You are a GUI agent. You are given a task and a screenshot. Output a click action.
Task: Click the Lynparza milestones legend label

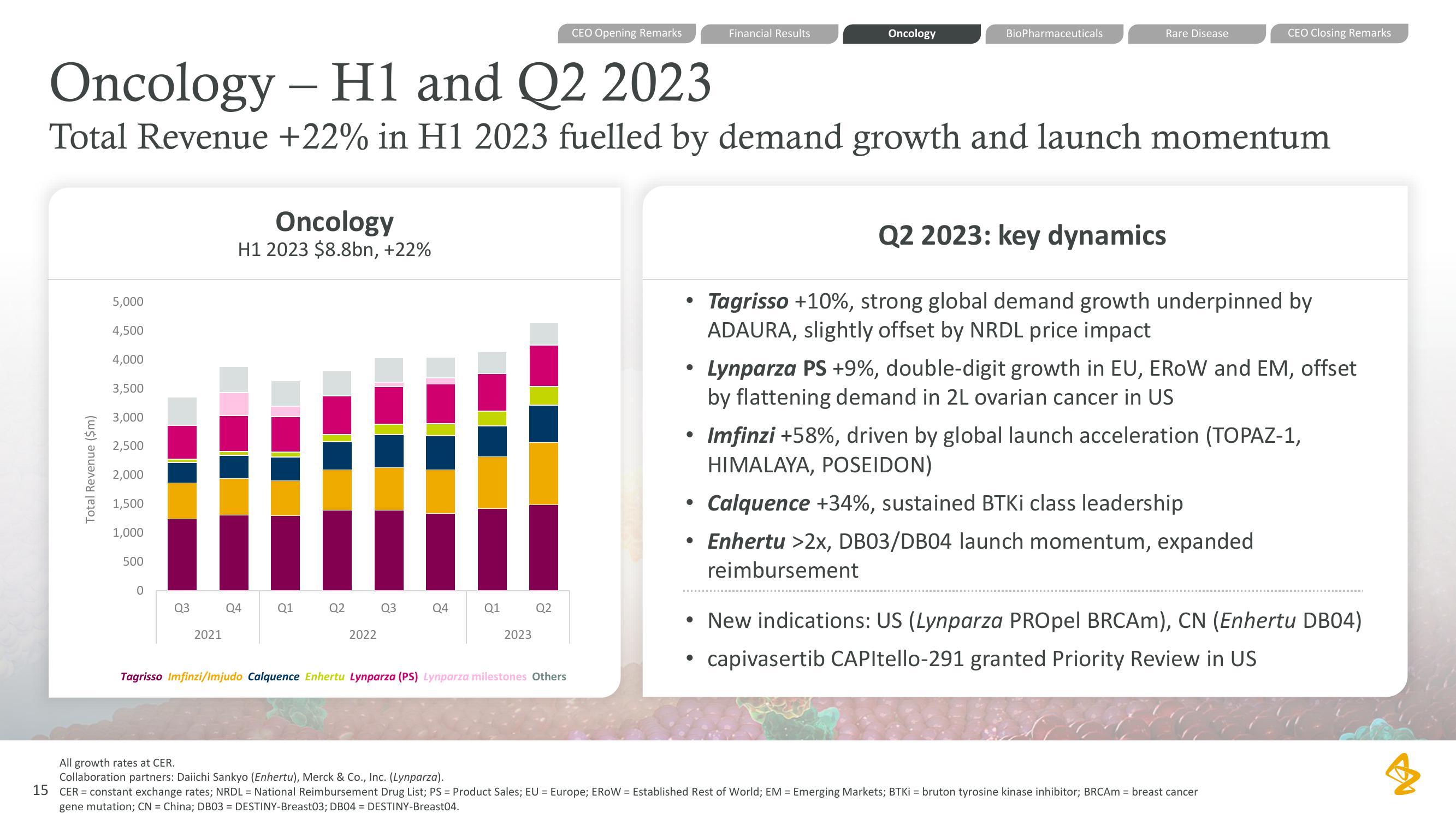(475, 676)
